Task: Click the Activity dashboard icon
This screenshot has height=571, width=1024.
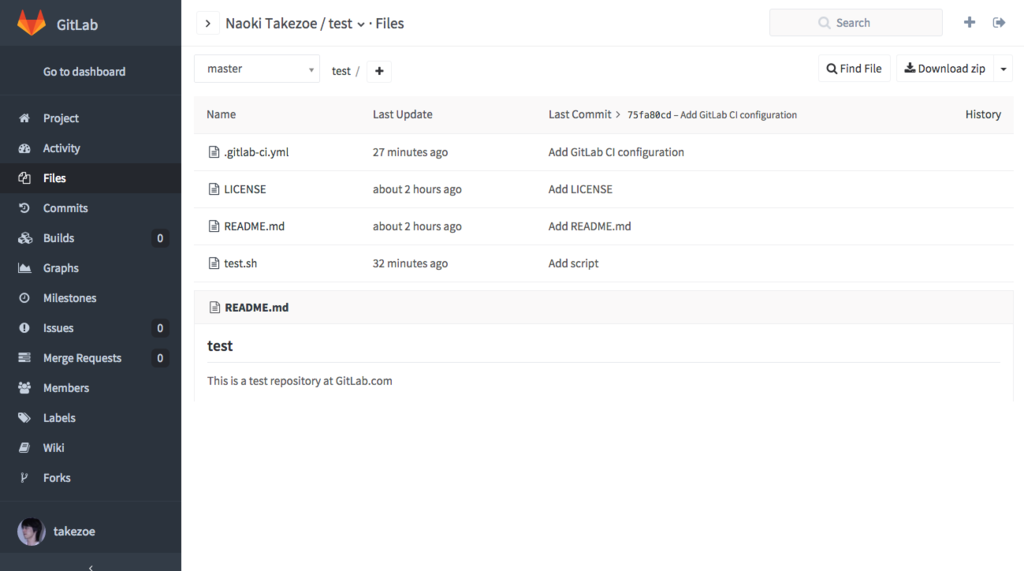Action: [24, 148]
